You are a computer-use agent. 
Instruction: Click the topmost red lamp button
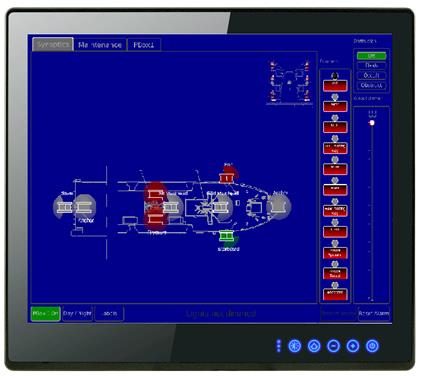[335, 86]
